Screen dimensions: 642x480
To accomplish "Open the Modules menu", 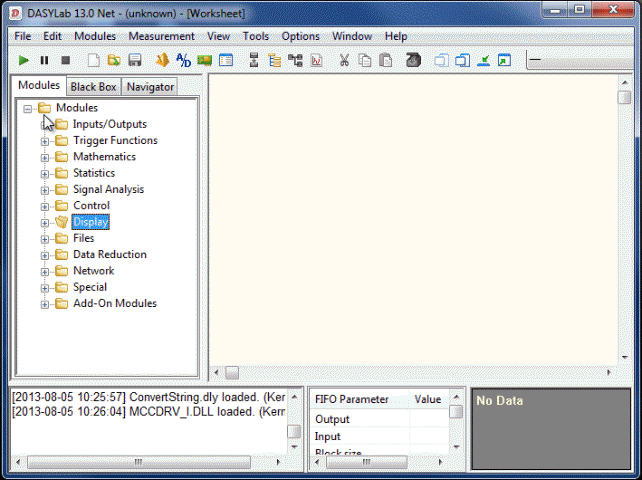I will (95, 36).
